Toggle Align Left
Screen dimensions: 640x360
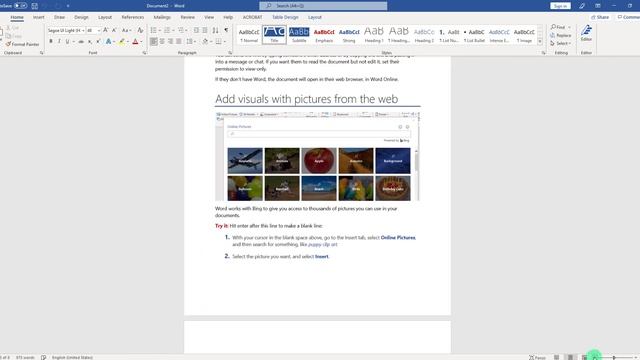153,41
